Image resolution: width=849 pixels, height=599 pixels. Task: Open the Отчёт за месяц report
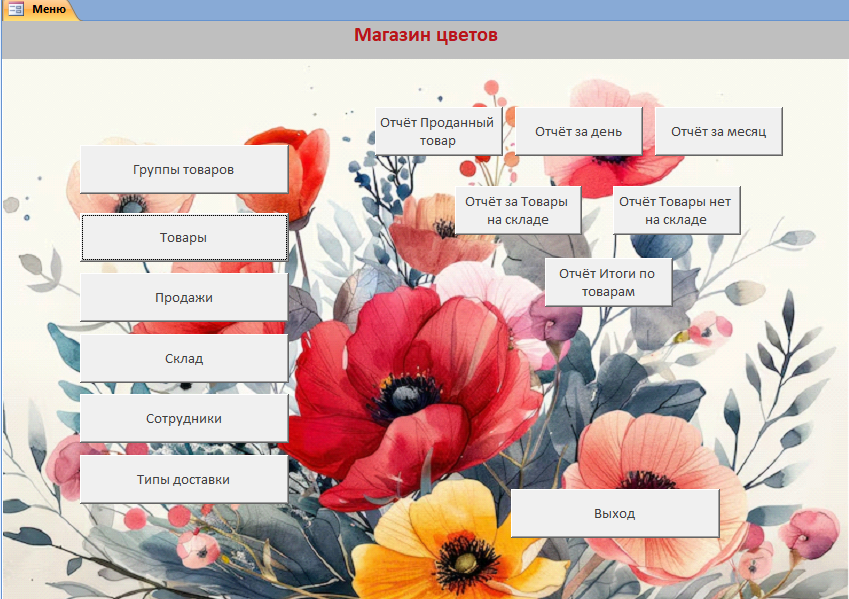[719, 132]
